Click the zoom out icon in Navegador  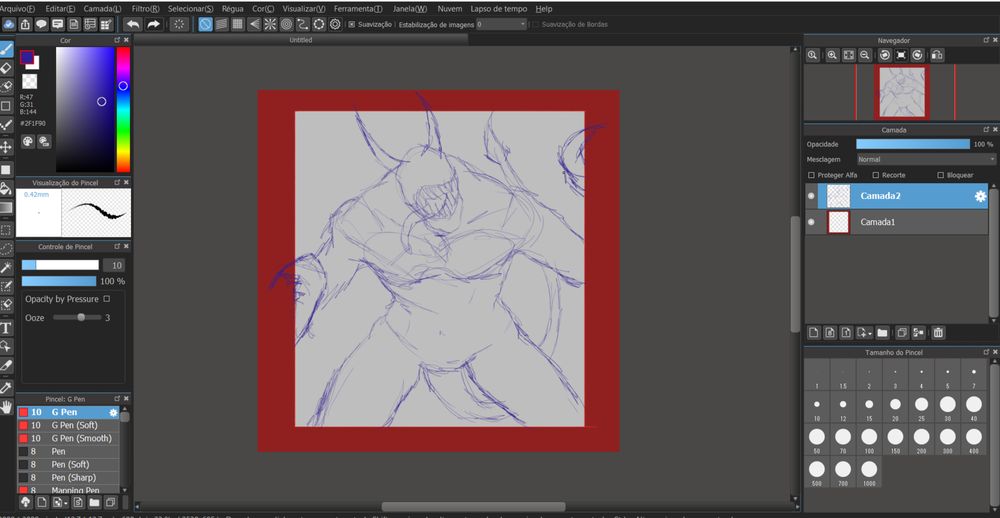pyautogui.click(x=865, y=56)
